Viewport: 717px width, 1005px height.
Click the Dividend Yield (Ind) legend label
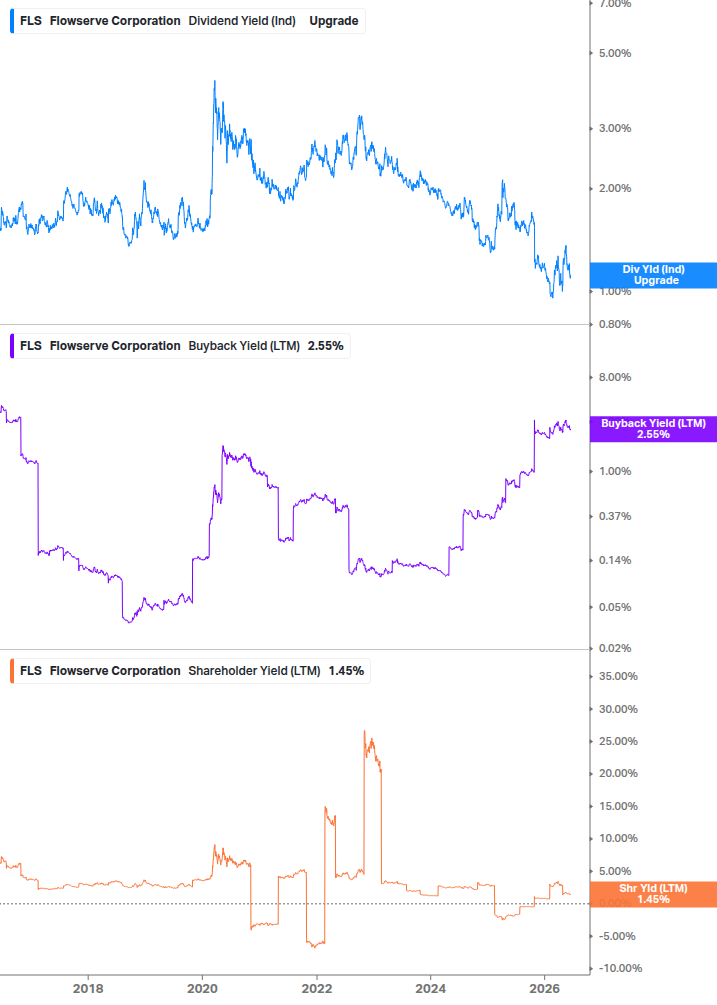click(242, 21)
